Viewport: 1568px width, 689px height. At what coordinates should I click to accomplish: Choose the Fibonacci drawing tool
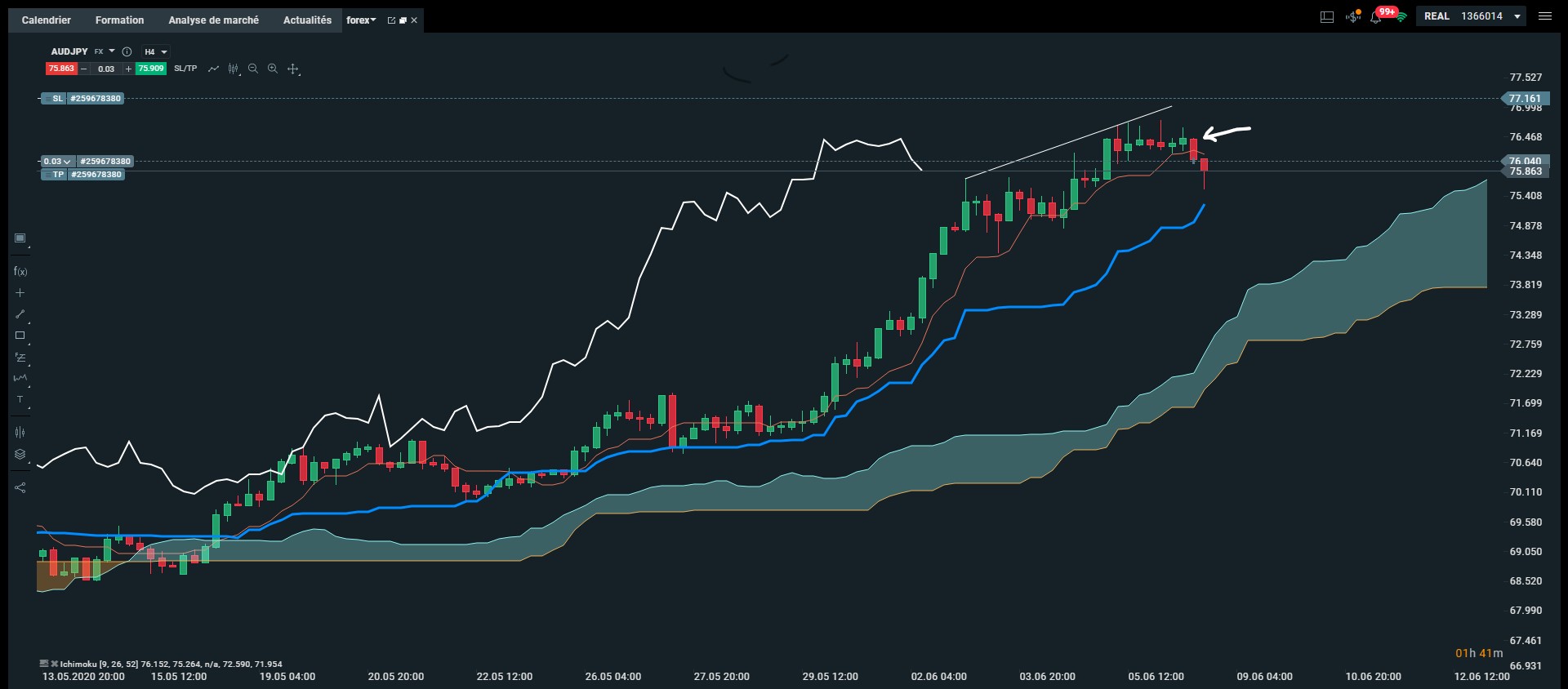click(20, 358)
